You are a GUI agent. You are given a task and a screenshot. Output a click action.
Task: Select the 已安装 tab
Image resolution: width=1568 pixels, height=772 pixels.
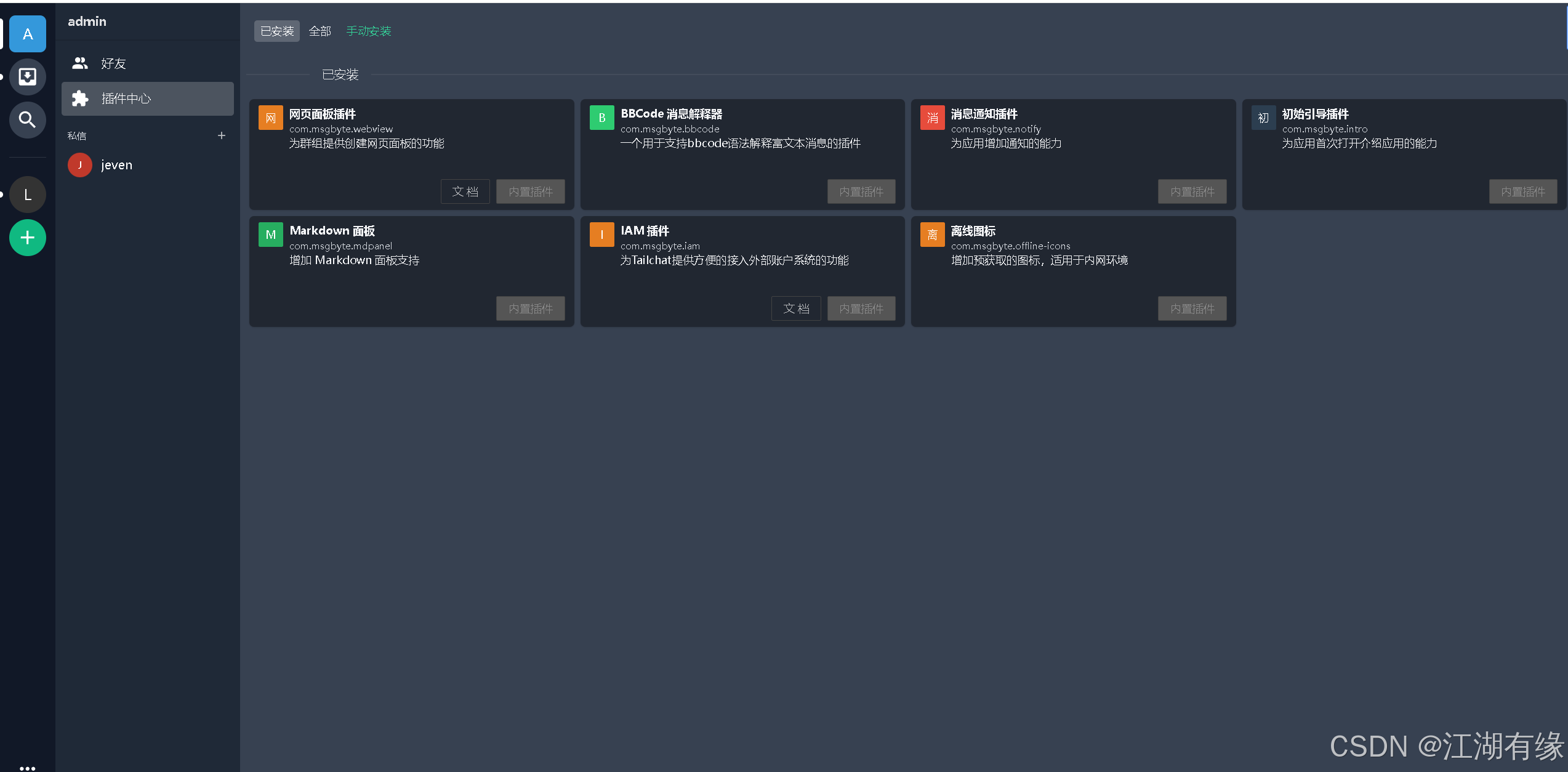(x=277, y=31)
